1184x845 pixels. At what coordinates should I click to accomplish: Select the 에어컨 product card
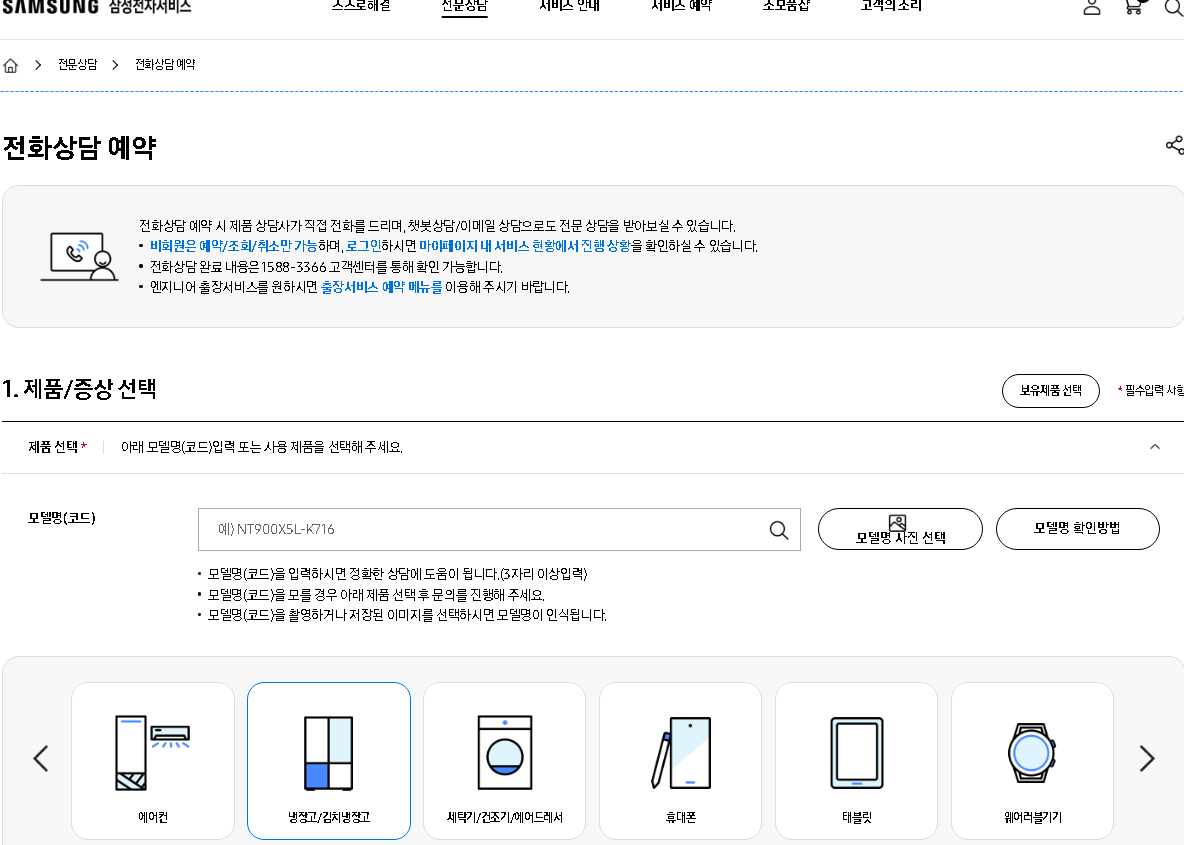(x=153, y=760)
